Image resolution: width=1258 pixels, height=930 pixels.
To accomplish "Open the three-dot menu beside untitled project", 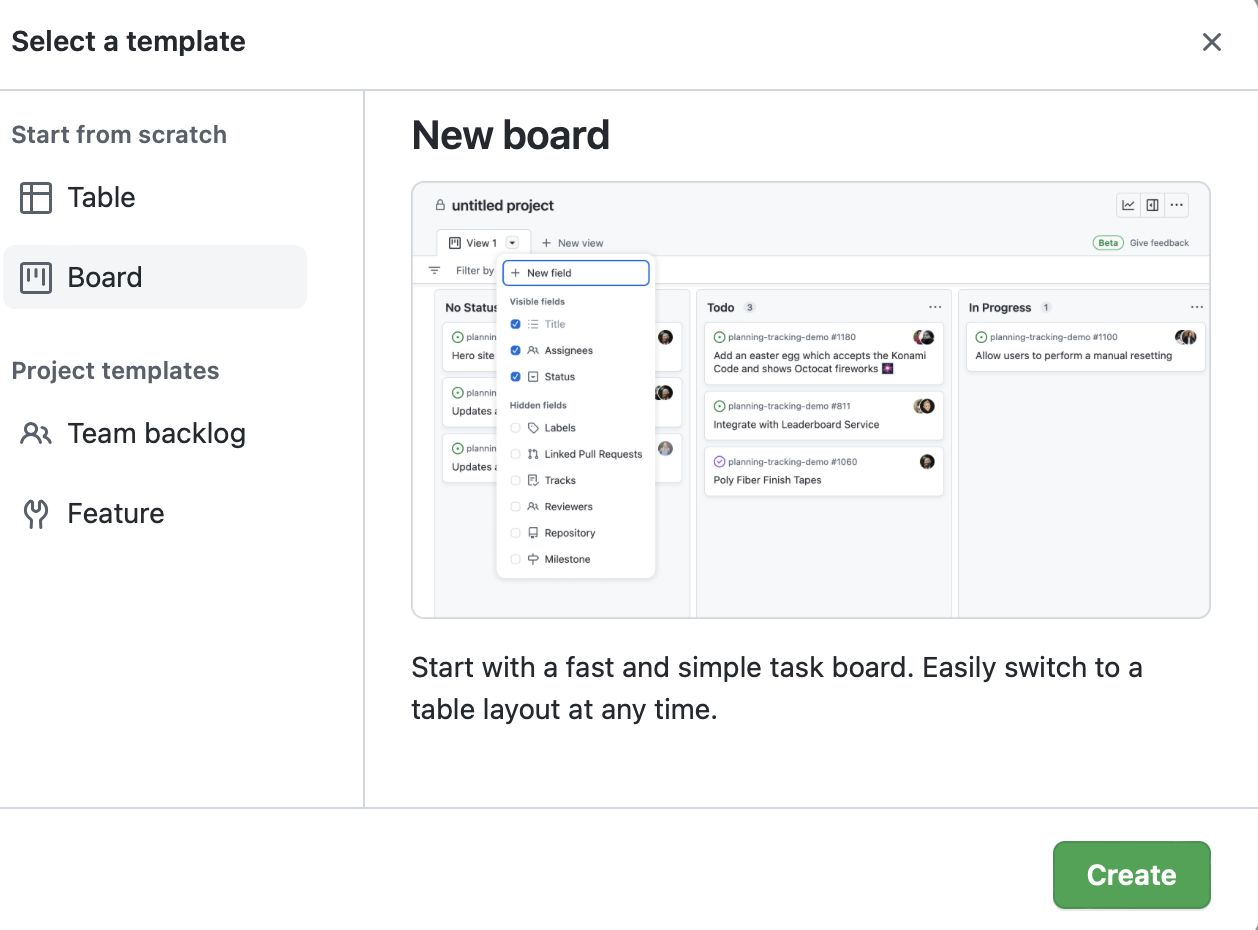I will click(x=1177, y=205).
